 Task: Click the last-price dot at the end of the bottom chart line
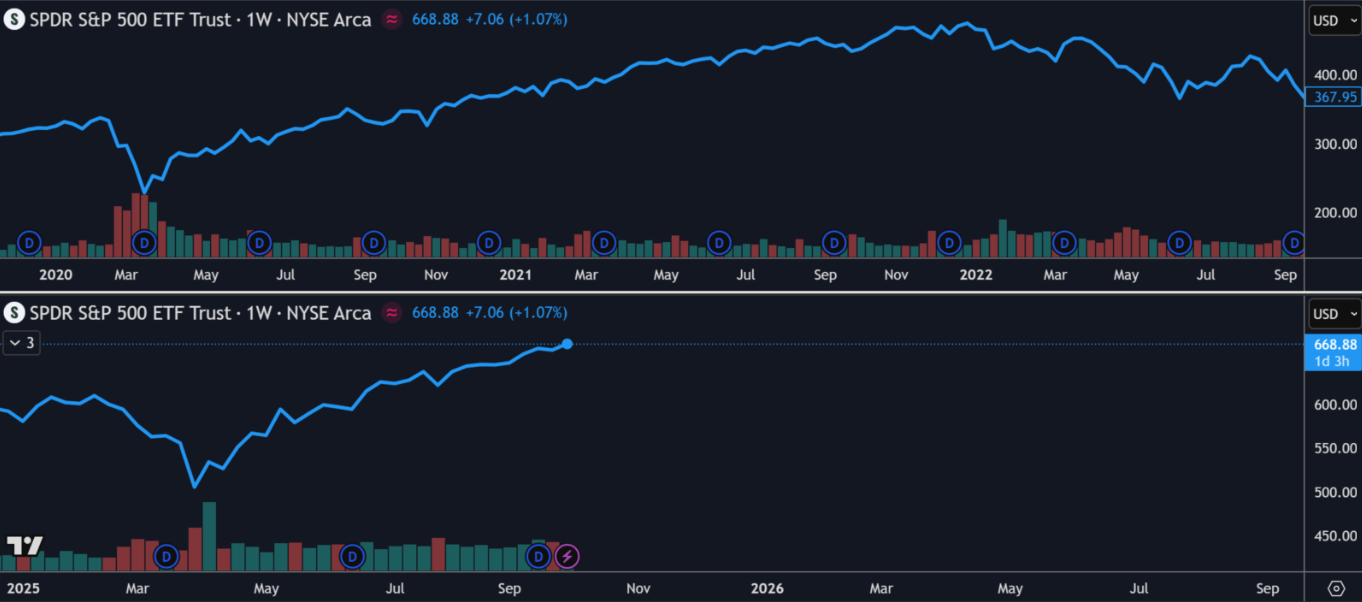pos(567,344)
